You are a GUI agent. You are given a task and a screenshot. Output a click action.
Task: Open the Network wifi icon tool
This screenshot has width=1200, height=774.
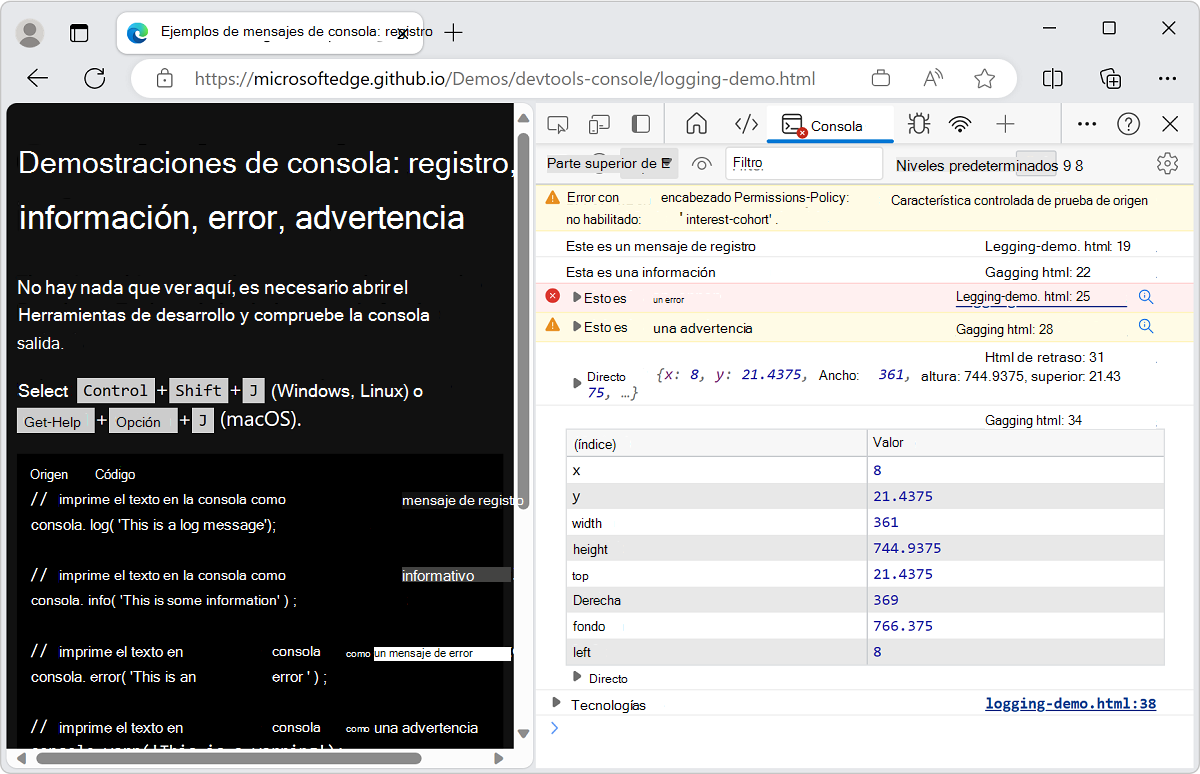tap(960, 124)
